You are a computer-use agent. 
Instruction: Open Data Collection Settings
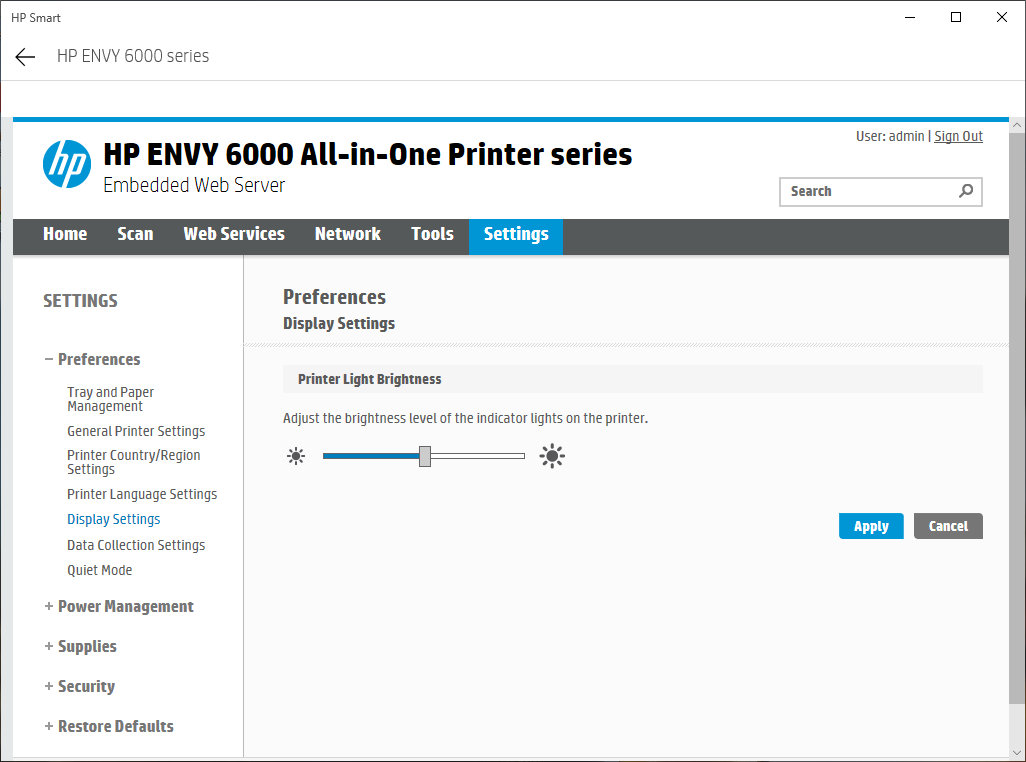tap(136, 545)
